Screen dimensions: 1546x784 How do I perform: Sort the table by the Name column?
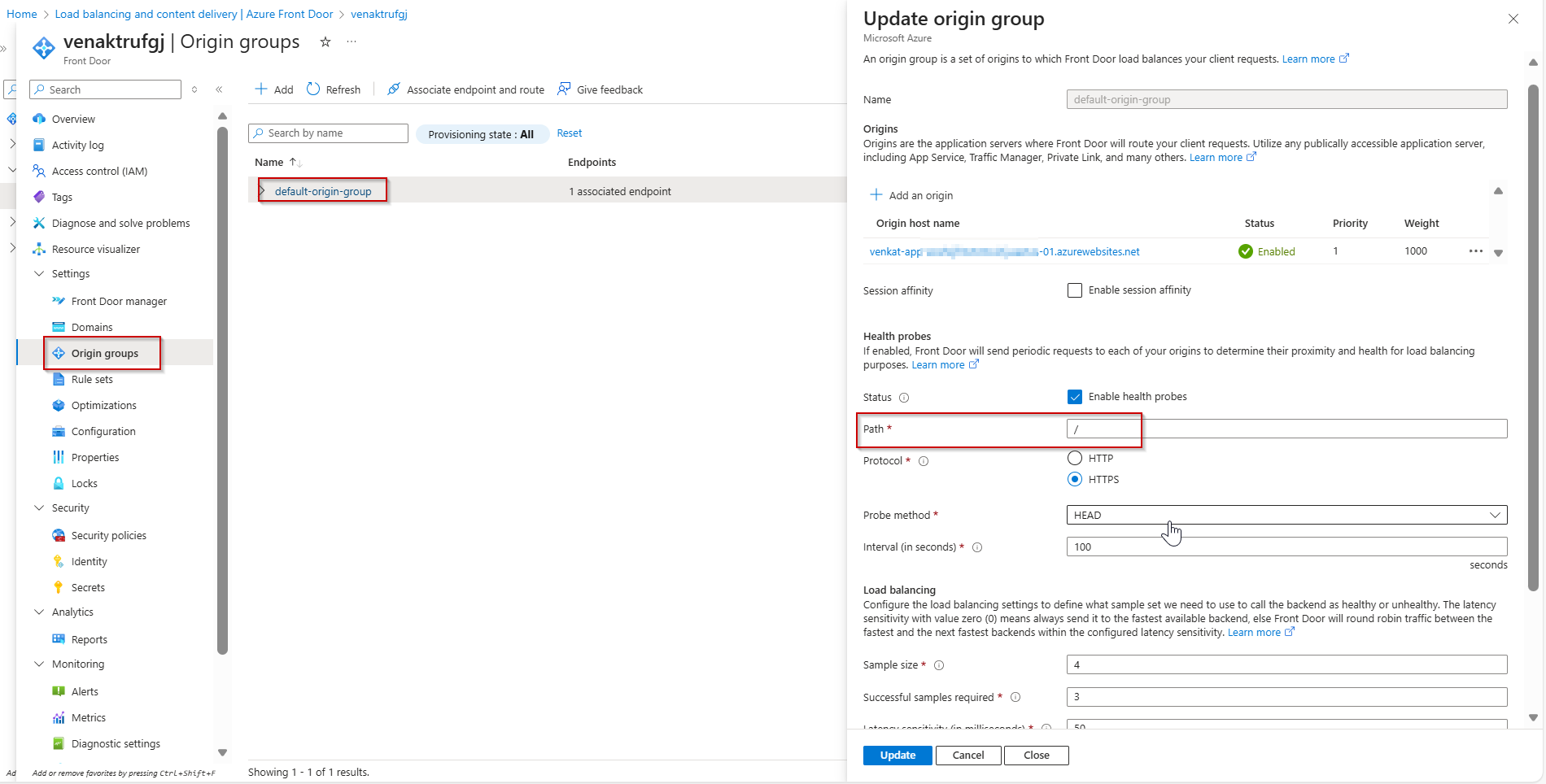click(x=277, y=162)
